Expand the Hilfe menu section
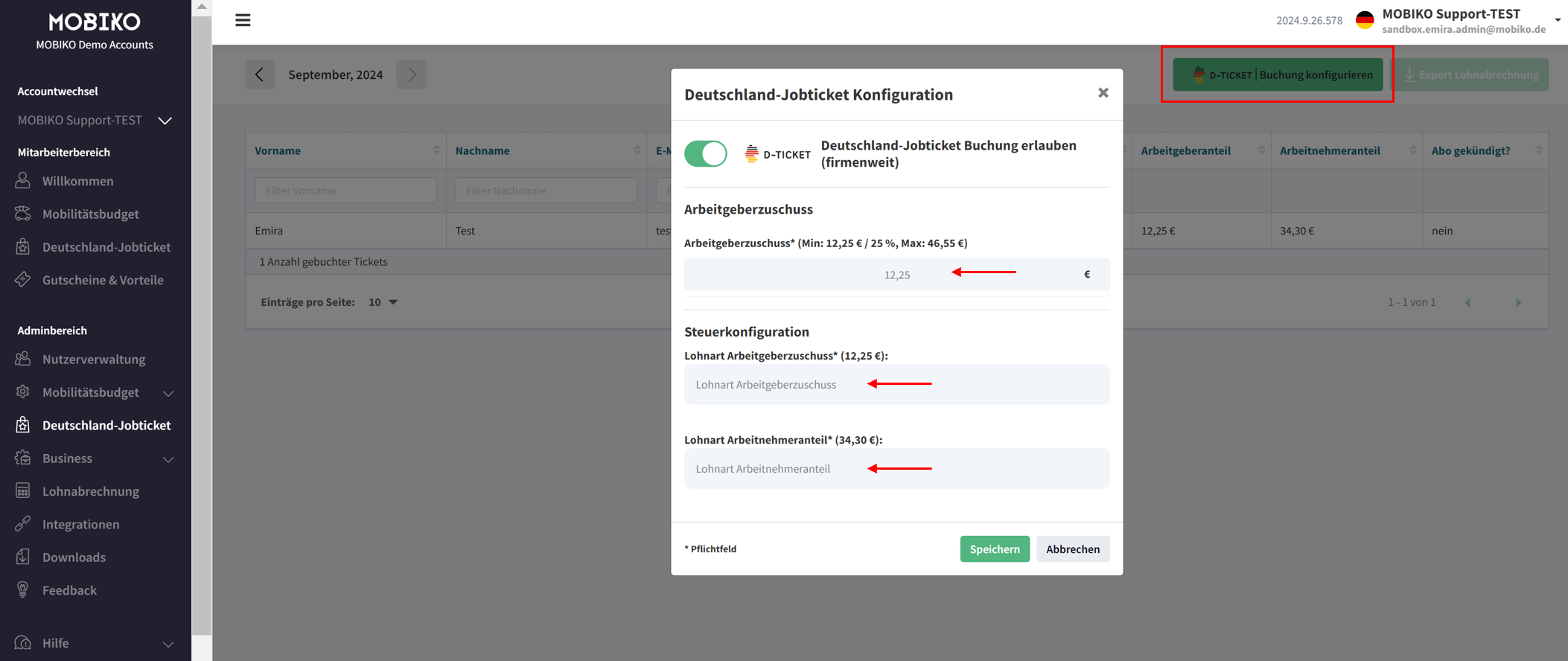1568x661 pixels. click(x=168, y=644)
